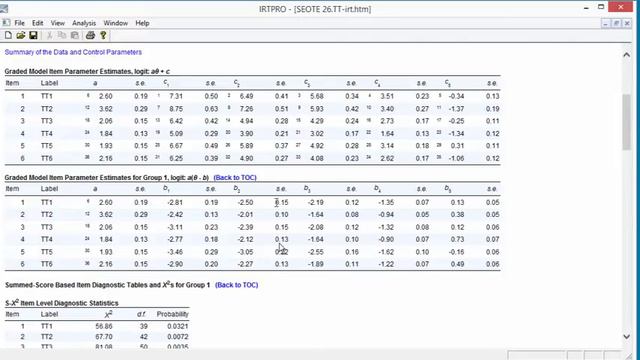Select value 8.75 in TT2 row
Screen dimensions: 640x360
176,109
